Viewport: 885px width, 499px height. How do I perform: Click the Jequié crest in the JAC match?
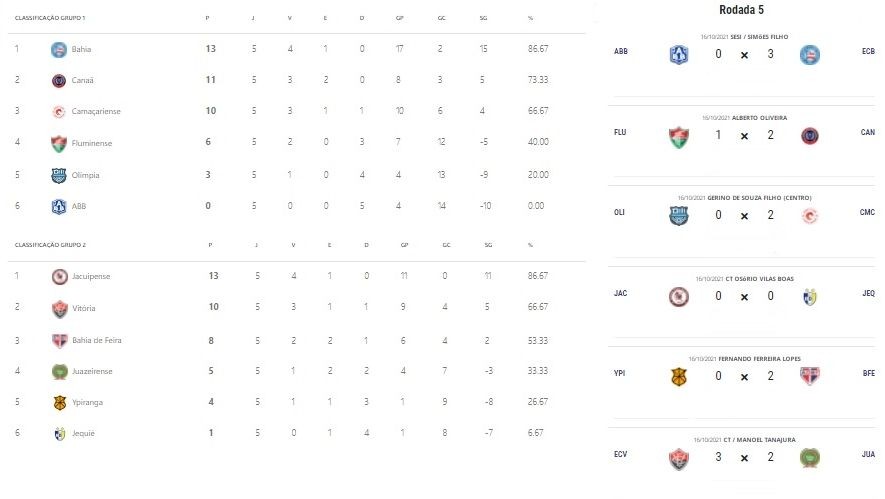(x=810, y=297)
